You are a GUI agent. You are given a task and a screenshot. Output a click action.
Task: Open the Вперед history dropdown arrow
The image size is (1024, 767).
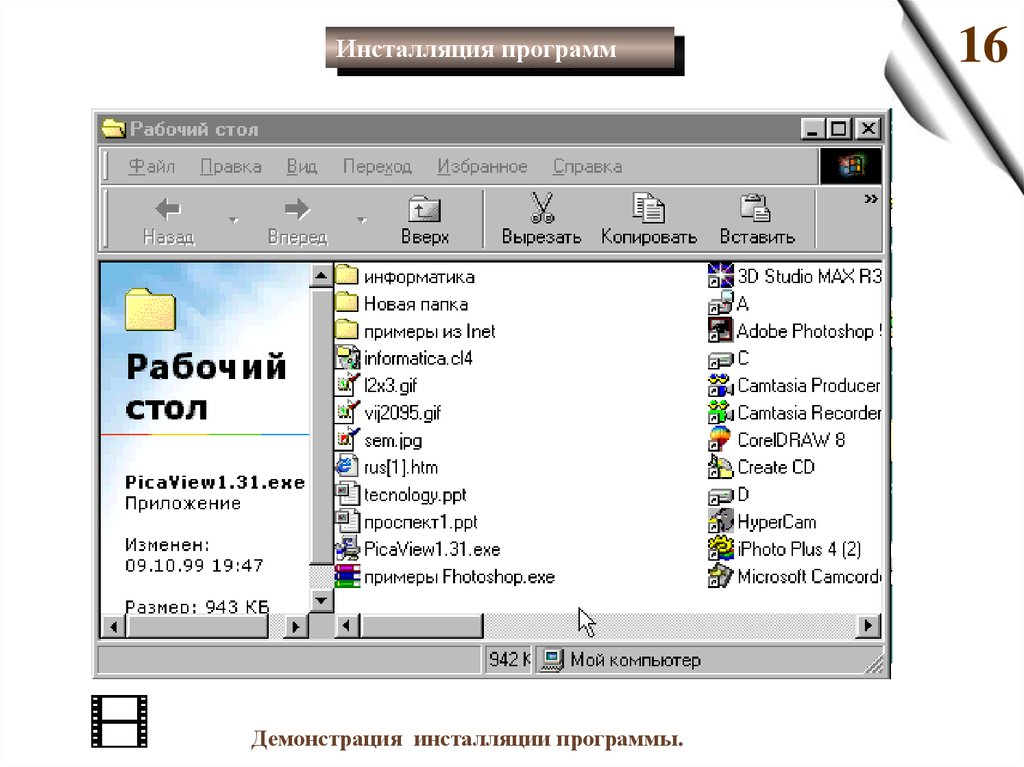point(361,220)
